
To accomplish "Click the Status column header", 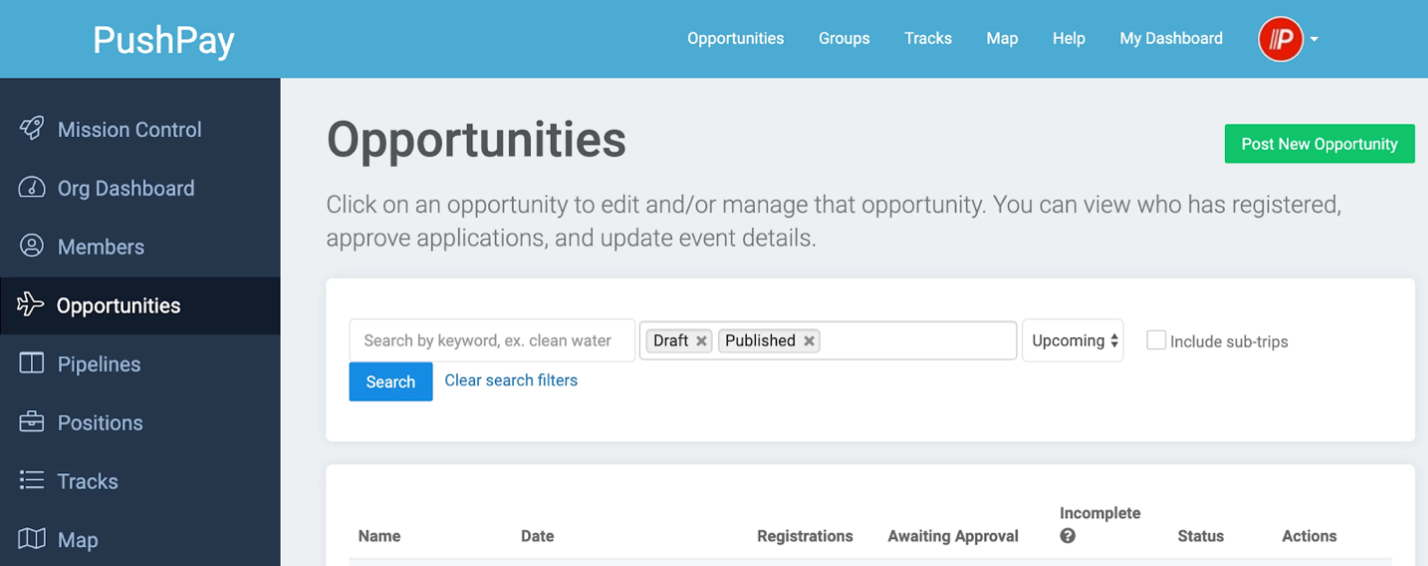I will click(x=1201, y=536).
